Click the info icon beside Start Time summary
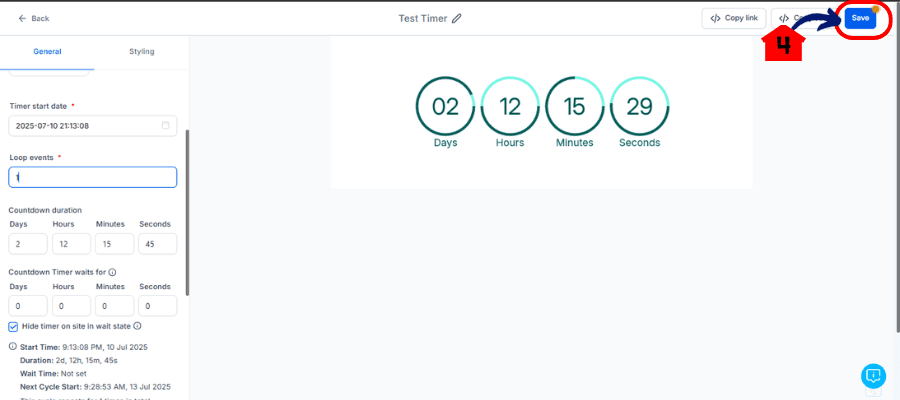The height and width of the screenshot is (400, 900). coord(13,347)
